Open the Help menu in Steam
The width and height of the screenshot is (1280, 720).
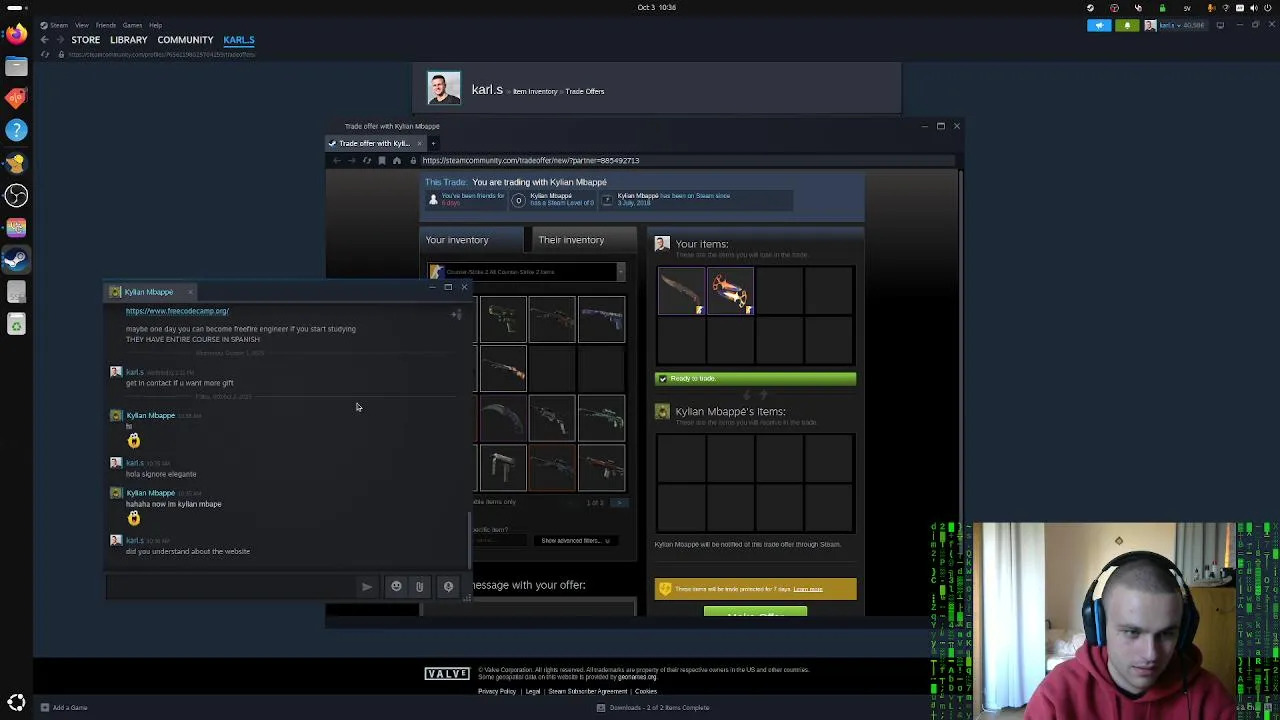[x=155, y=25]
